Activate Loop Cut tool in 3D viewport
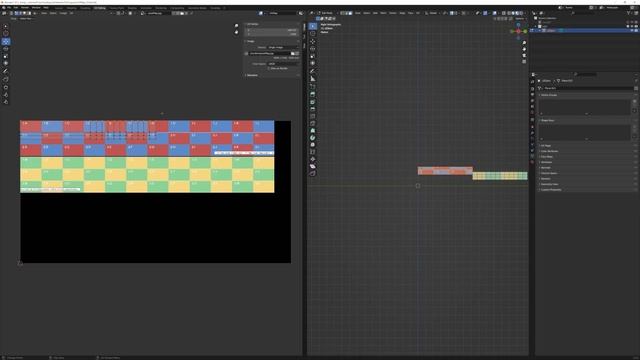This screenshot has height=360, width=640. point(313,116)
